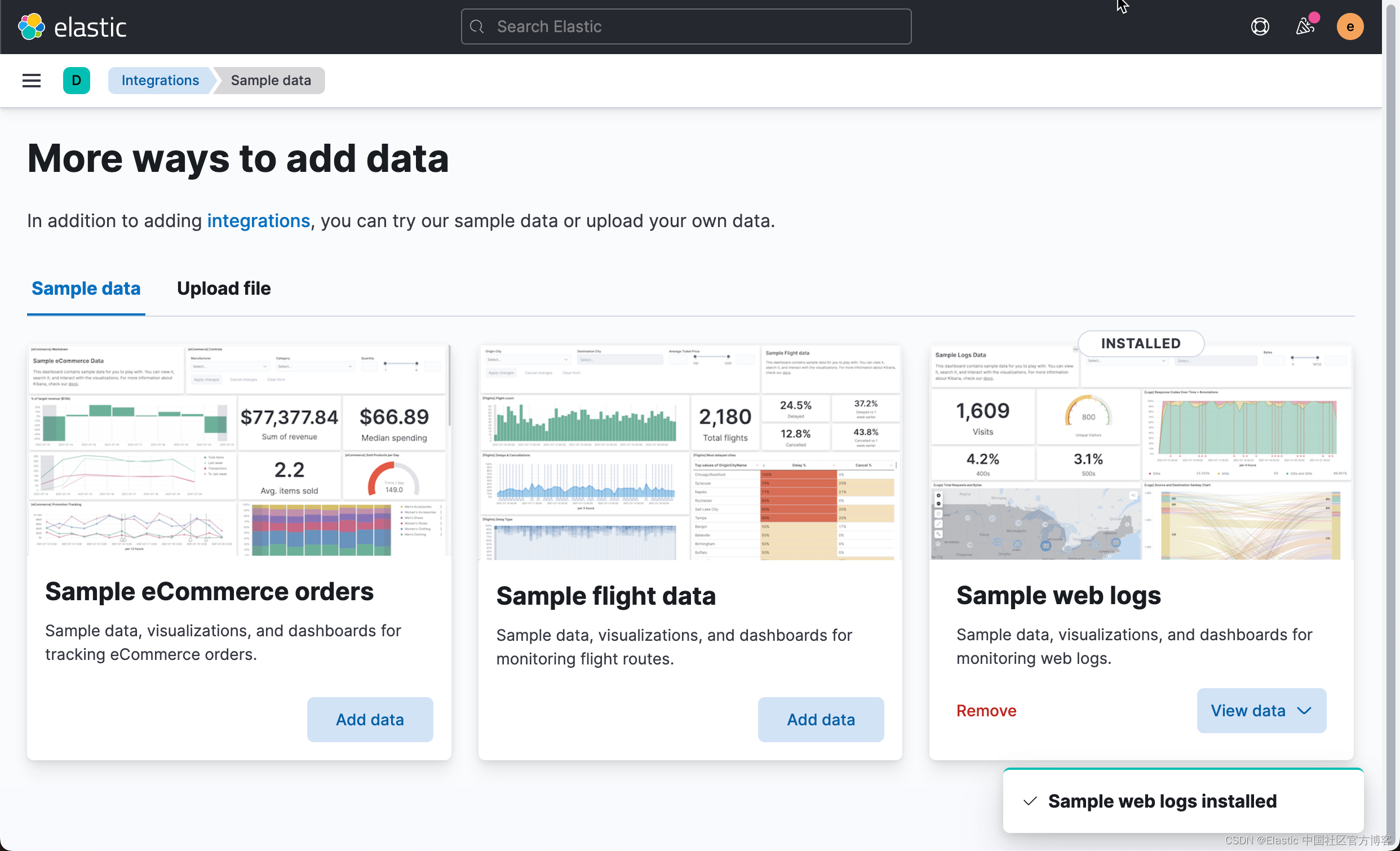The image size is (1400, 851).
Task: Open the newsfeed celebration icon
Action: [x=1305, y=26]
